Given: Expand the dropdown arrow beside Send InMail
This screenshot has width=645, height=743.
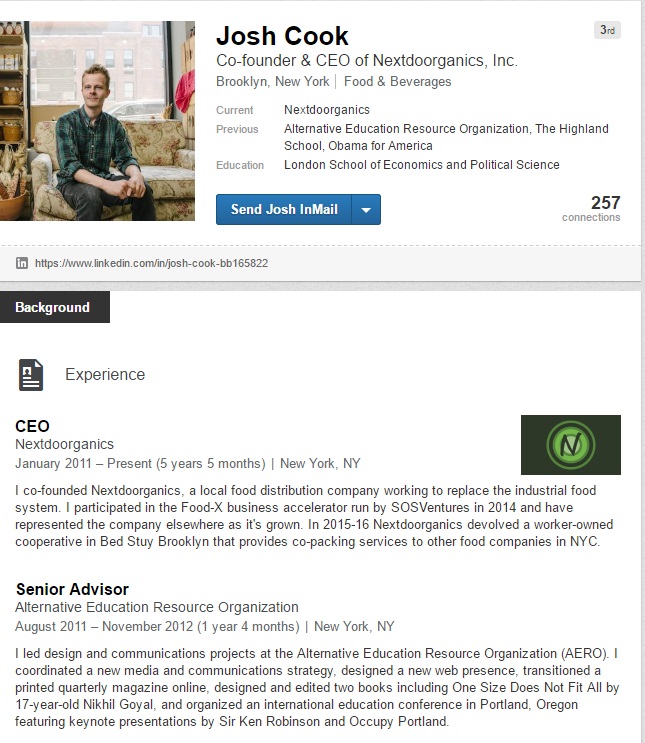Looking at the screenshot, I should (x=366, y=210).
